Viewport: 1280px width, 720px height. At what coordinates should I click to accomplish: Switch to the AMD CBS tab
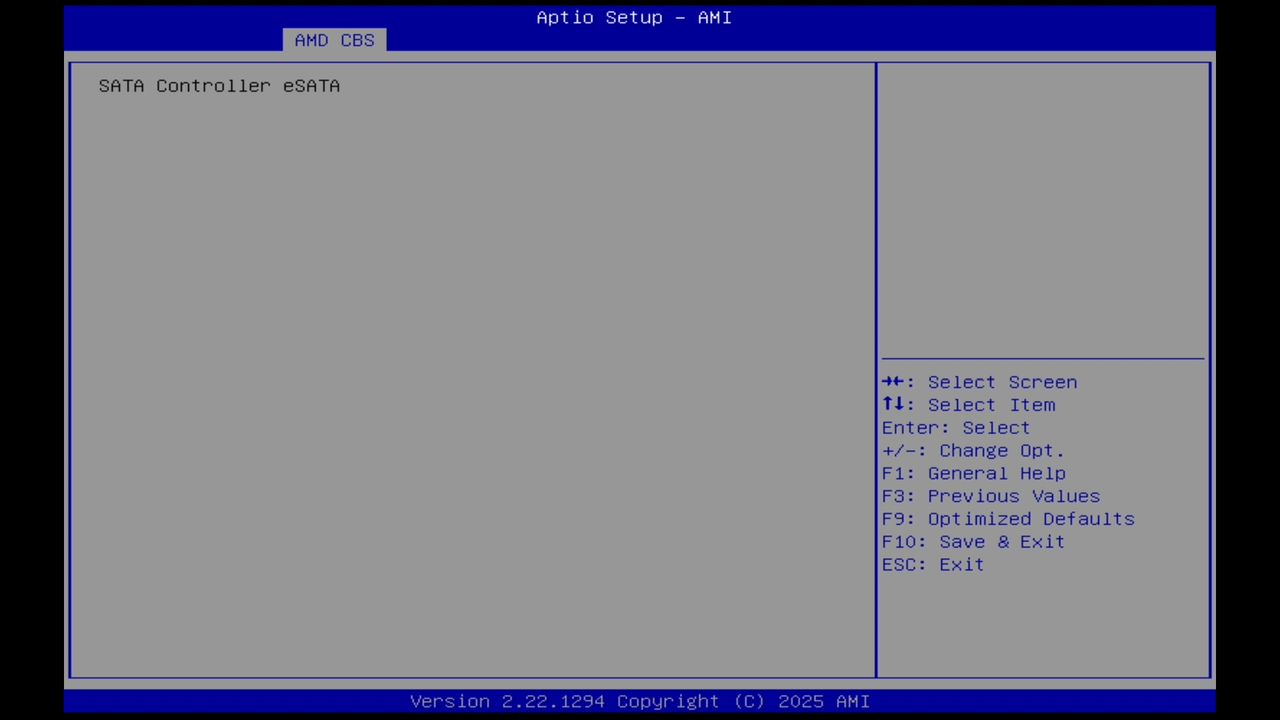(334, 40)
